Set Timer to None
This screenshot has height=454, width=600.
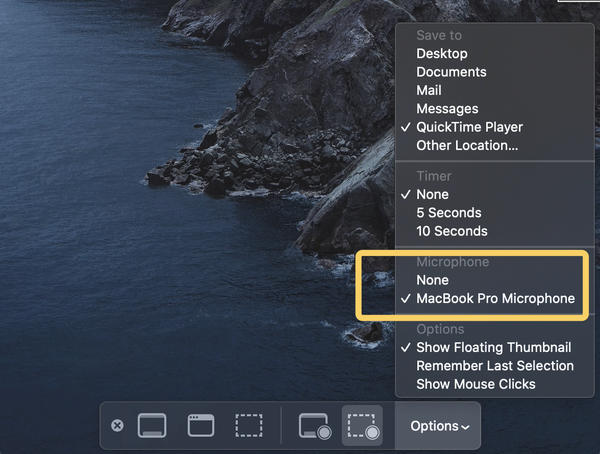click(495, 194)
